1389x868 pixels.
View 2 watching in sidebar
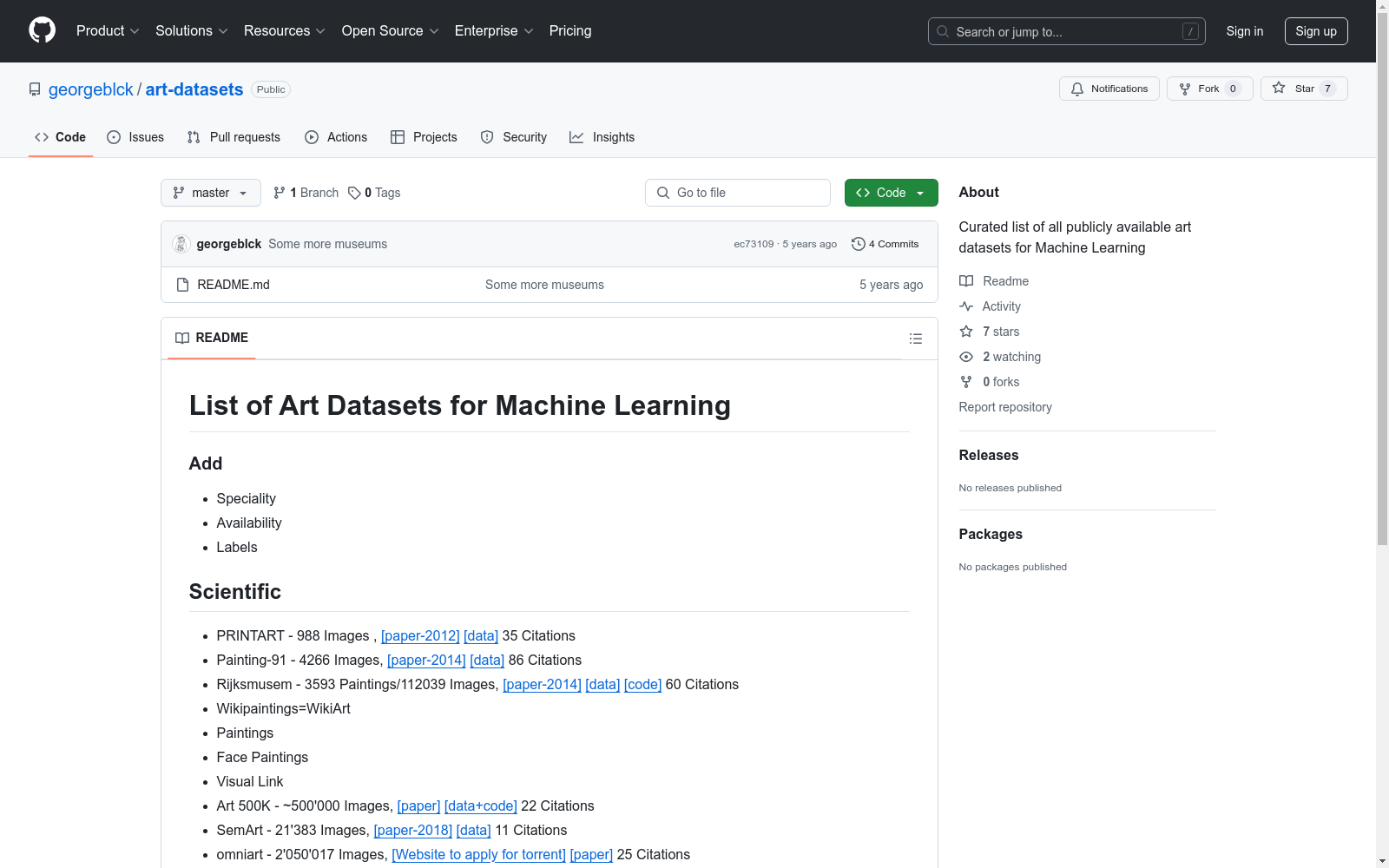[x=1000, y=357]
